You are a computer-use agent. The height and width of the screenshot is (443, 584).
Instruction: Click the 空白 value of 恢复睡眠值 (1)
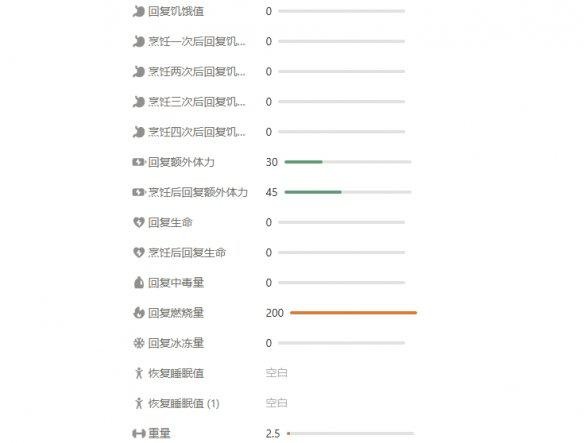pyautogui.click(x=276, y=404)
